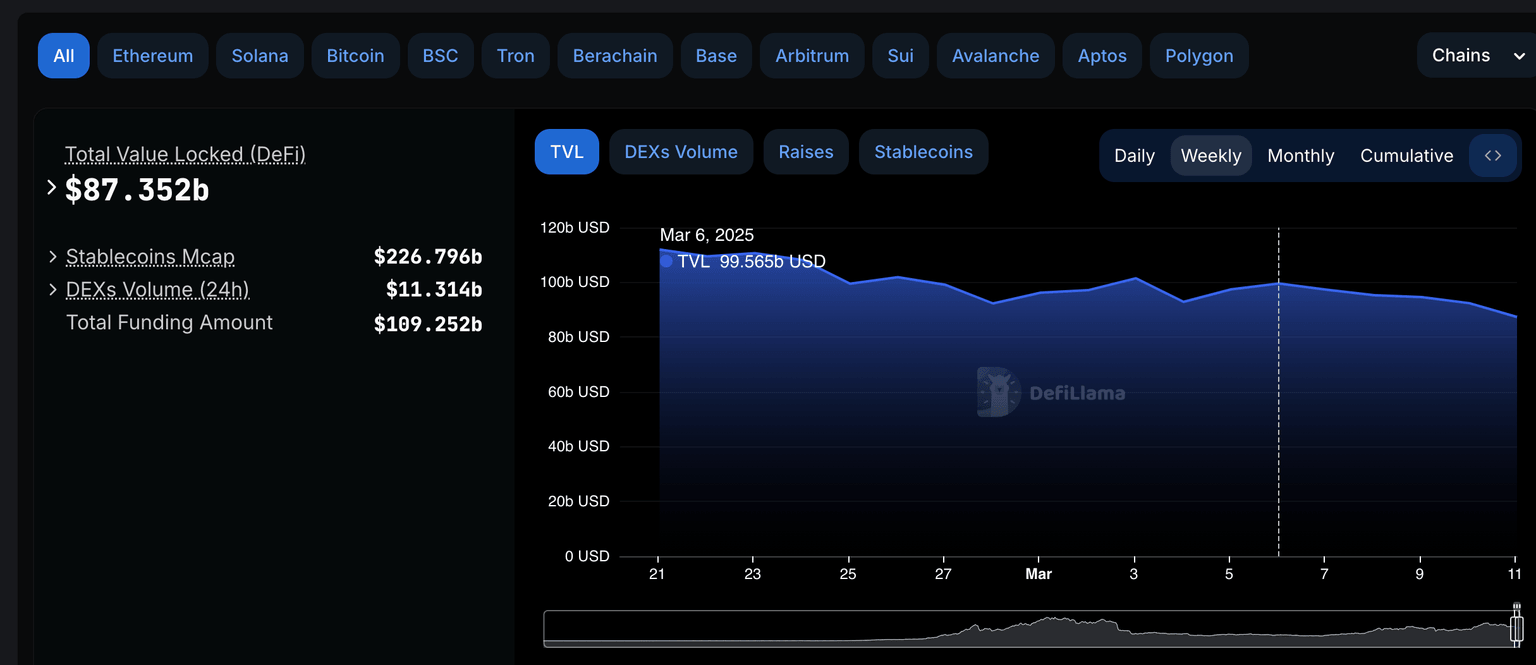
Task: Open the Chains dropdown
Action: click(1476, 56)
